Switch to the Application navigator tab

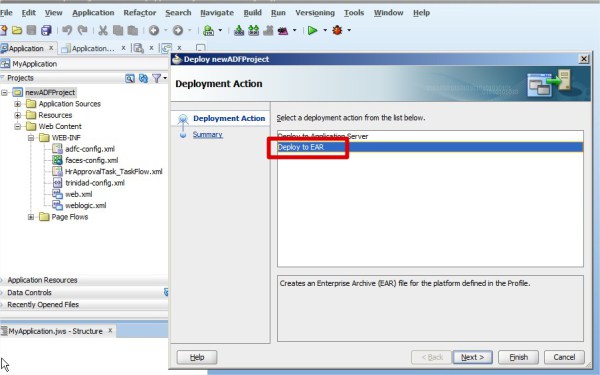pyautogui.click(x=26, y=48)
